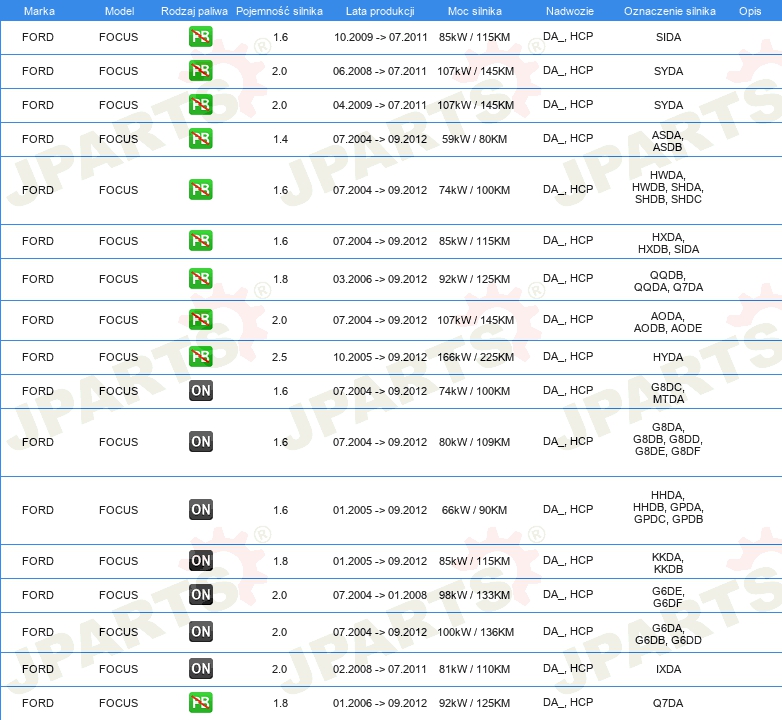This screenshot has height=720, width=782.
Task: Click the ON diesel icon in the IXDA row
Action: coord(200,669)
